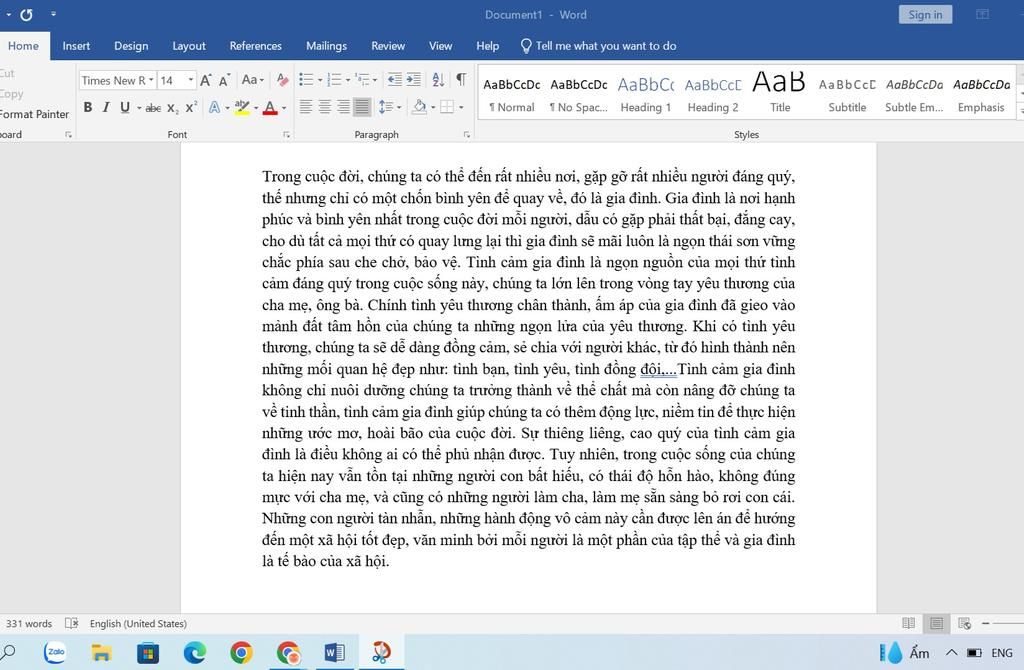Apply strikethrough formatting

pos(153,108)
